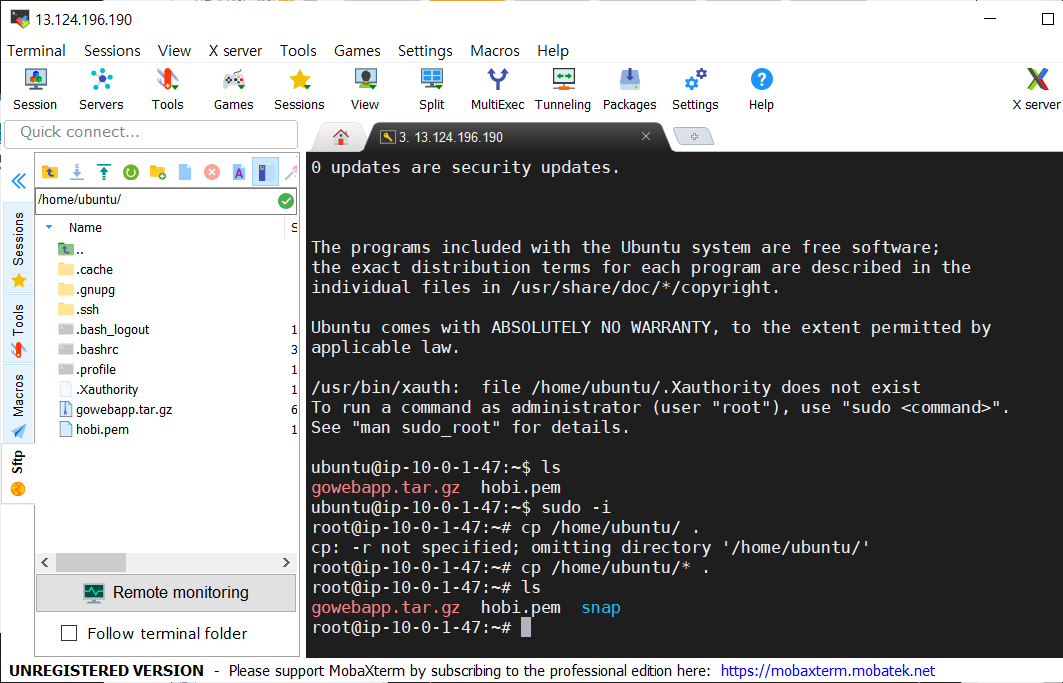Create a new folder in SFTP panel
Image resolution: width=1063 pixels, height=683 pixels.
pos(158,172)
